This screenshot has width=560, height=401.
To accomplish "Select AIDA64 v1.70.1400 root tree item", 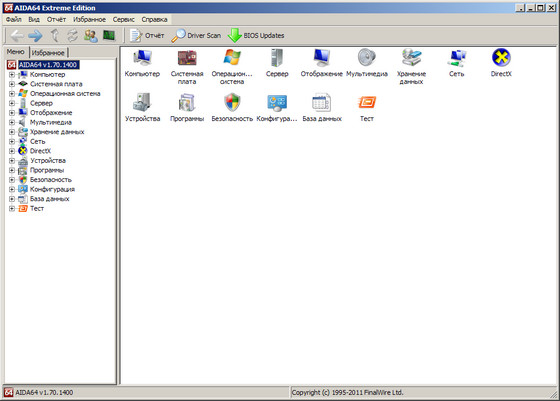I will 48,65.
